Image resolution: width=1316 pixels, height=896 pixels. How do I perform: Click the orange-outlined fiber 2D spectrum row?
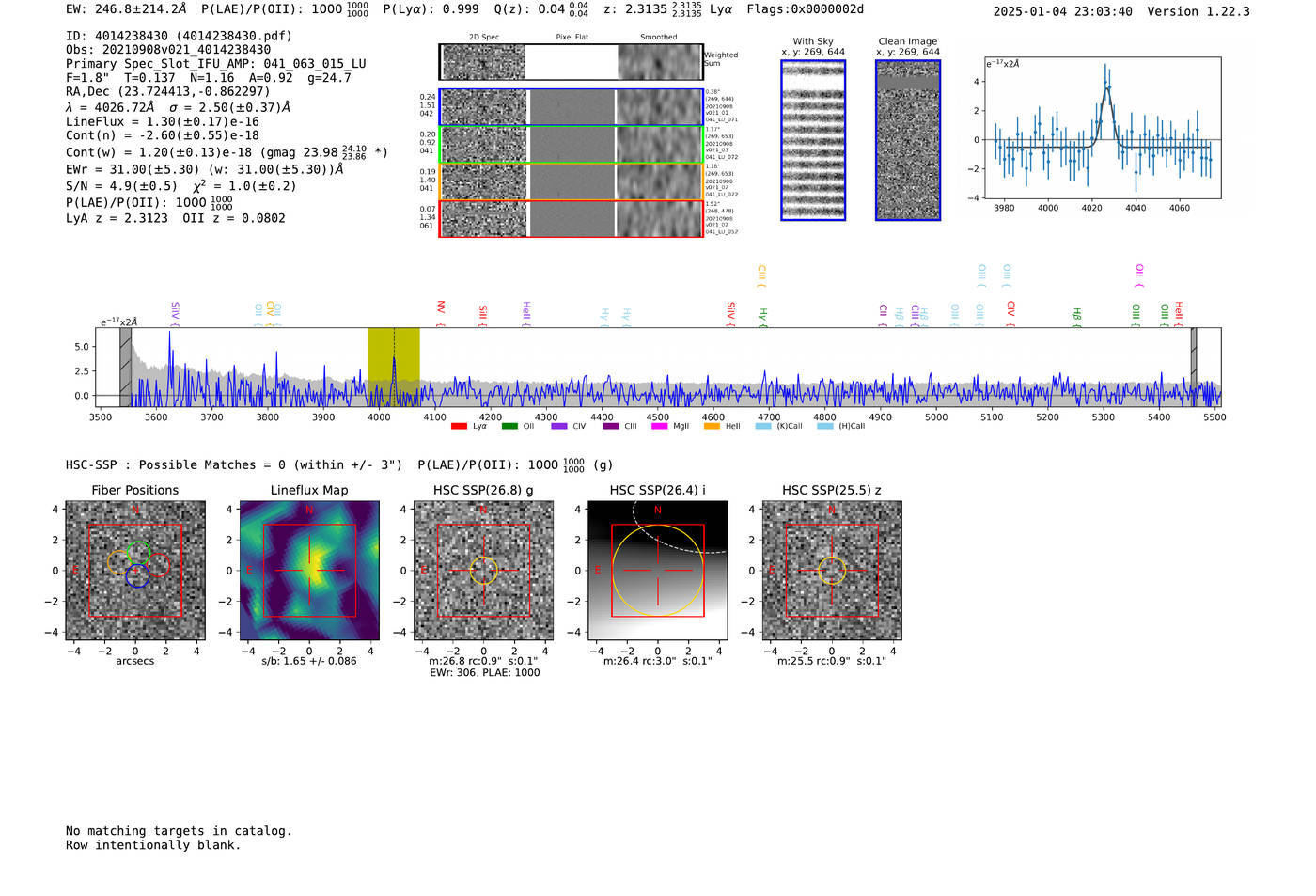pos(571,181)
